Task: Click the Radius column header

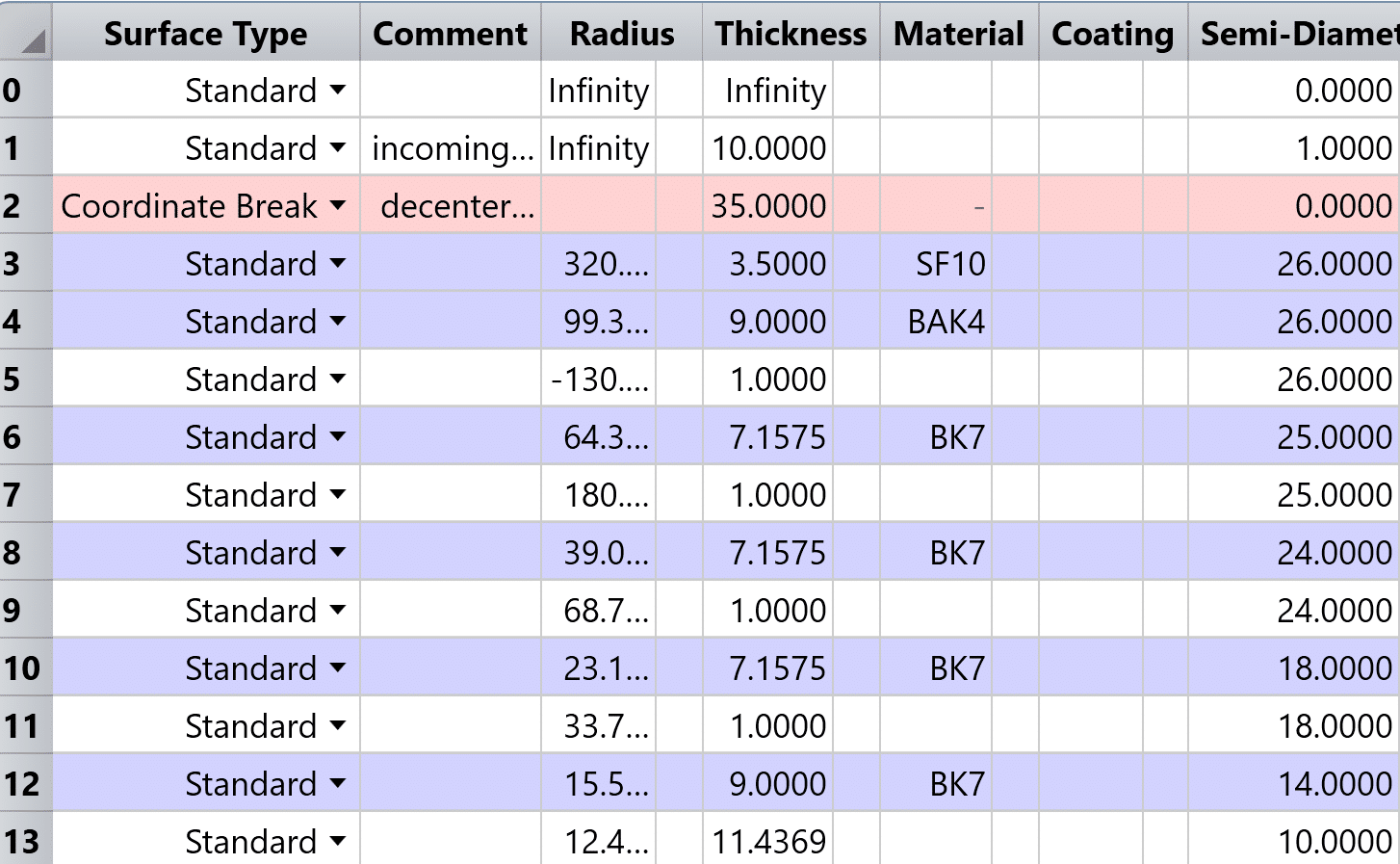Action: pos(622,33)
